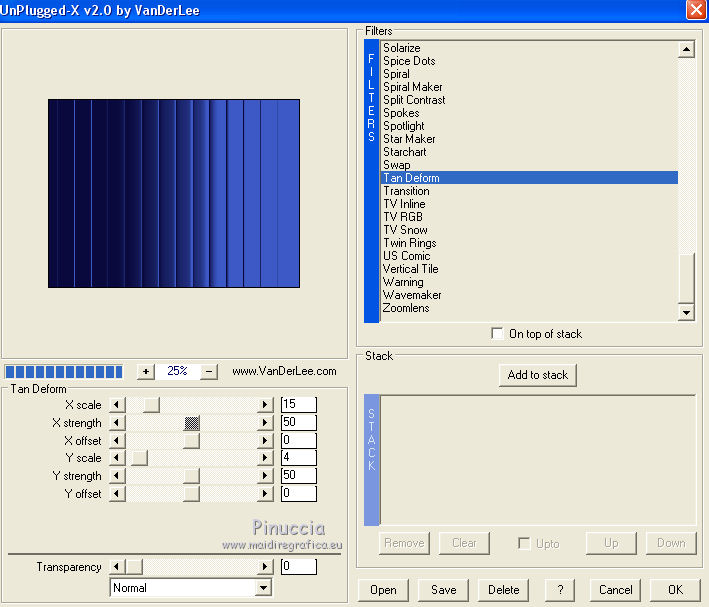Click Add to stack button
This screenshot has width=709, height=607.
pyautogui.click(x=538, y=375)
